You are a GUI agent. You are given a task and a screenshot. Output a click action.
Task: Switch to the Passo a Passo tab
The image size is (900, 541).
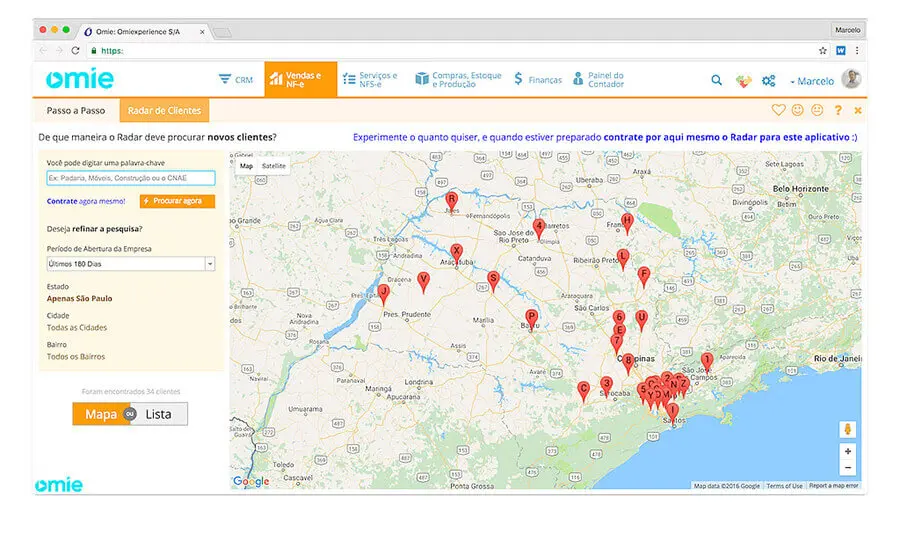pos(75,110)
